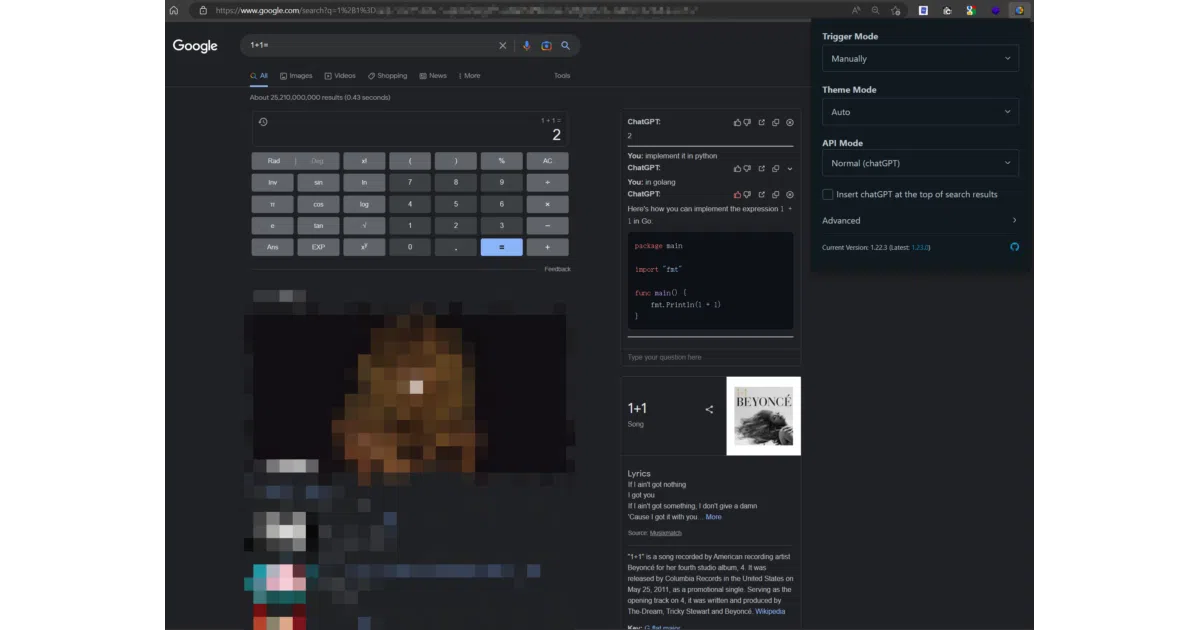Send calculator Feedback
Image resolution: width=1200 pixels, height=630 pixels.
coord(557,269)
